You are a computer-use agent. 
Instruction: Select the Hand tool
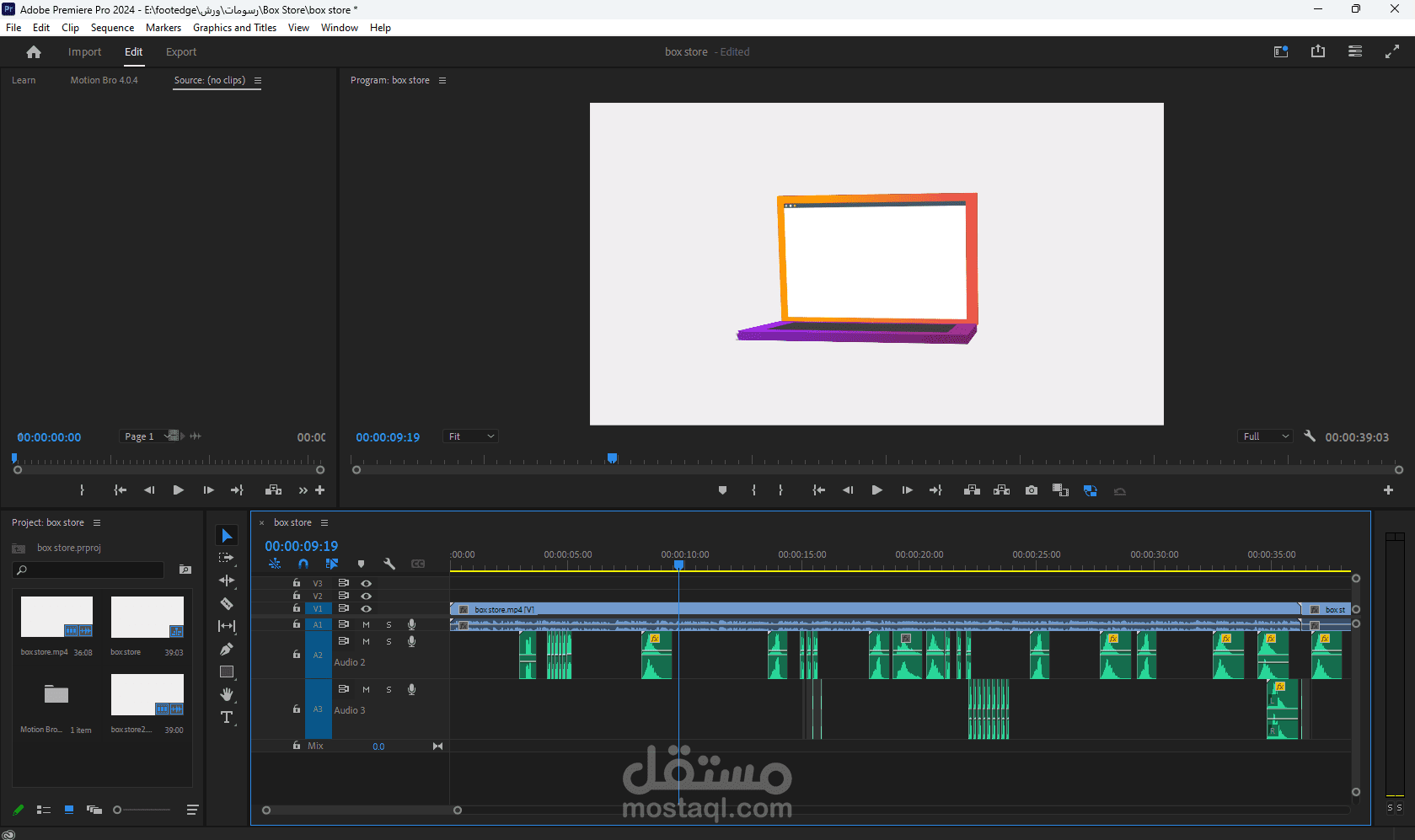pos(227,694)
